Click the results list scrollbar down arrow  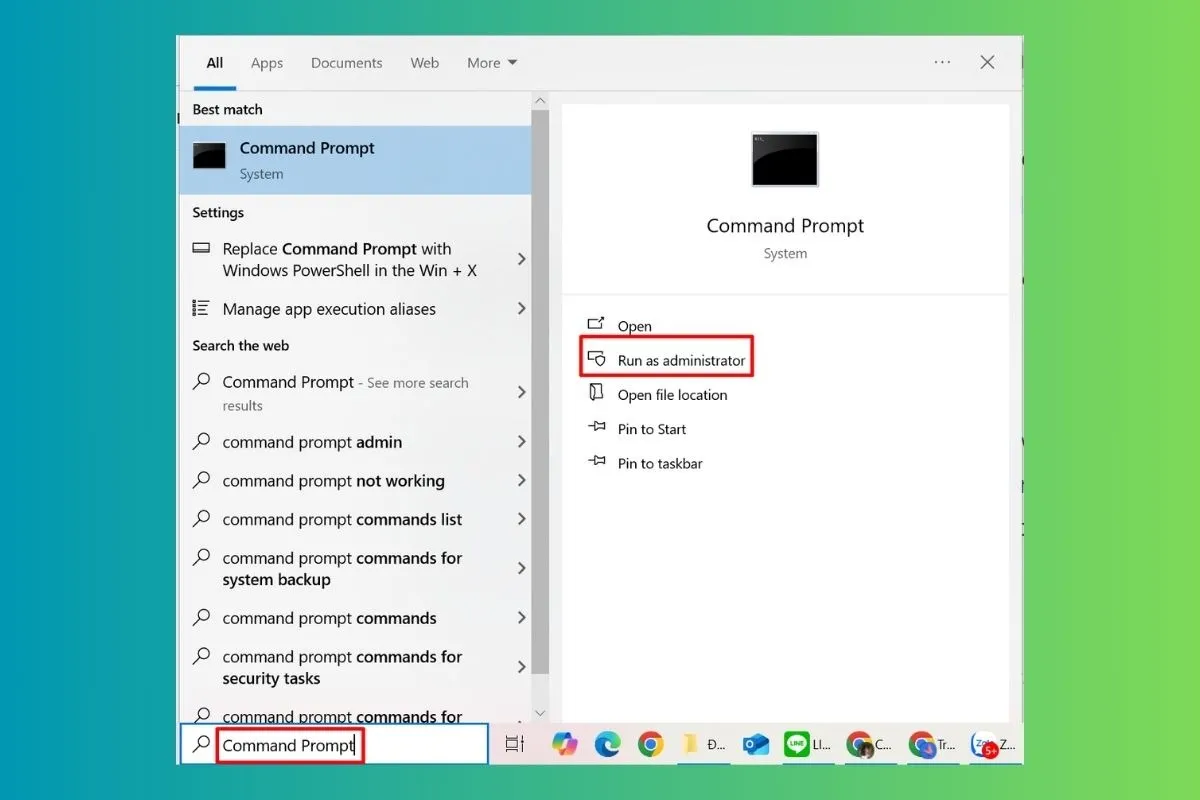[x=540, y=713]
